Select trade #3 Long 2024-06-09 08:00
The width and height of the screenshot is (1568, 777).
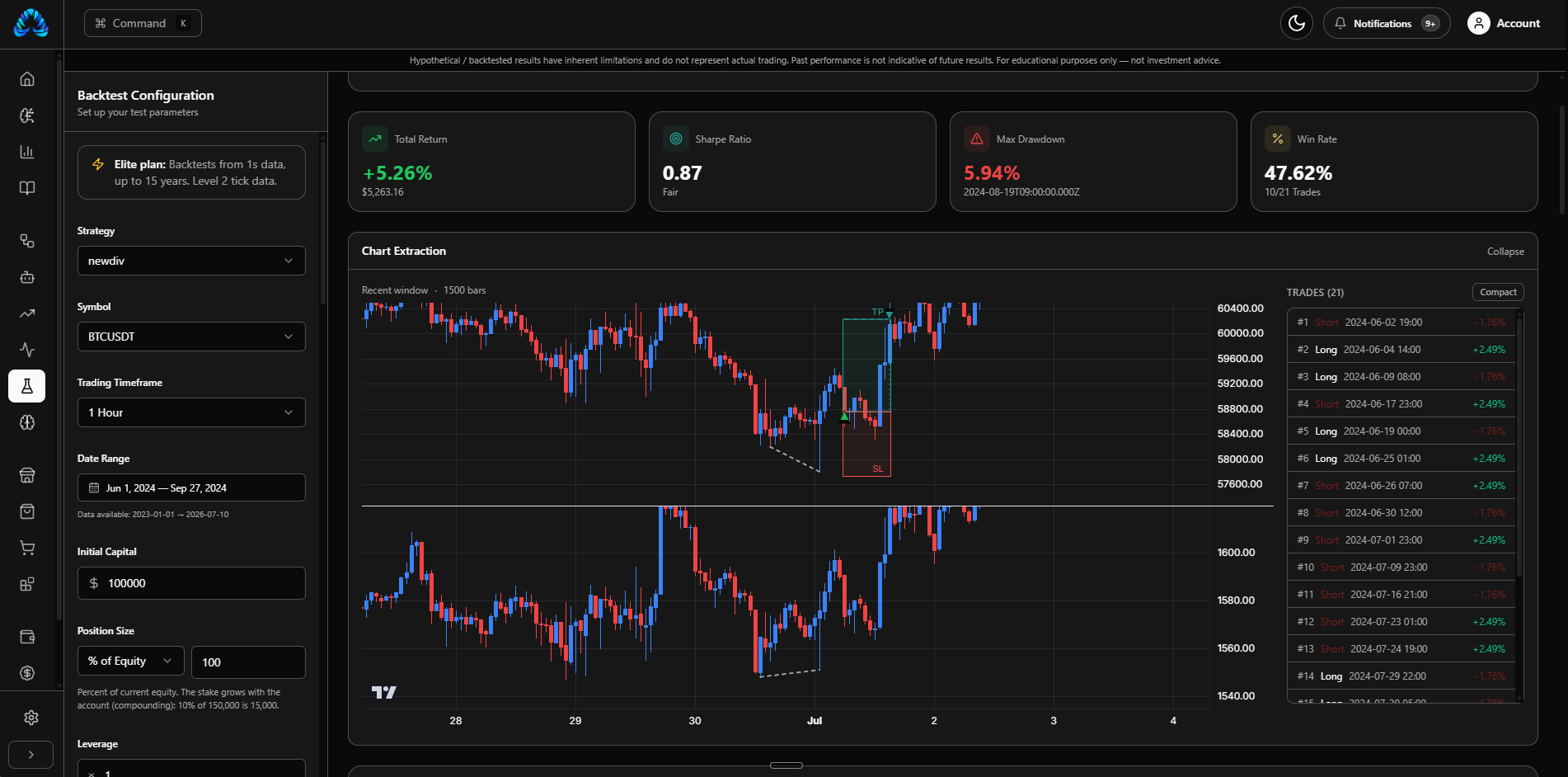click(1401, 377)
